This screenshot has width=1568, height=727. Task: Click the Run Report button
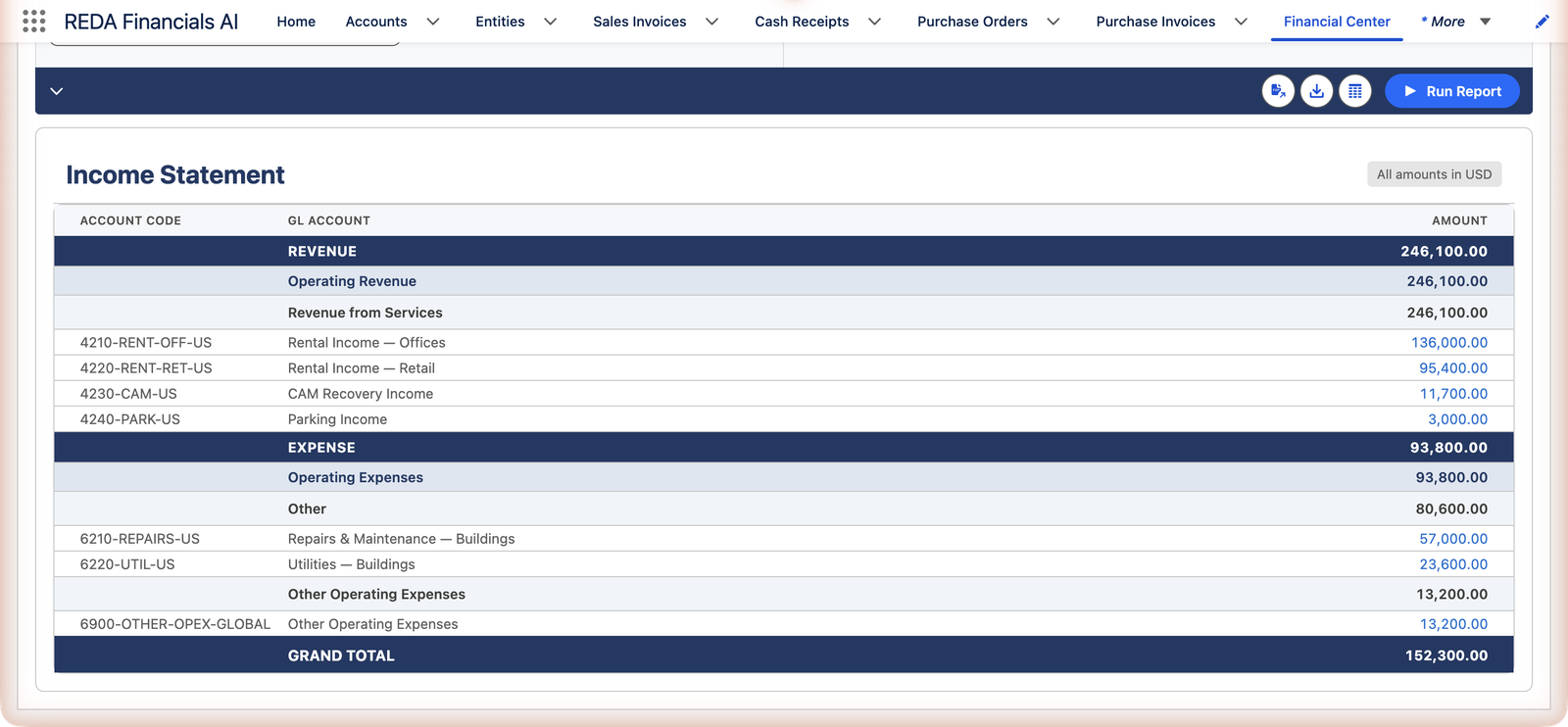tap(1451, 91)
